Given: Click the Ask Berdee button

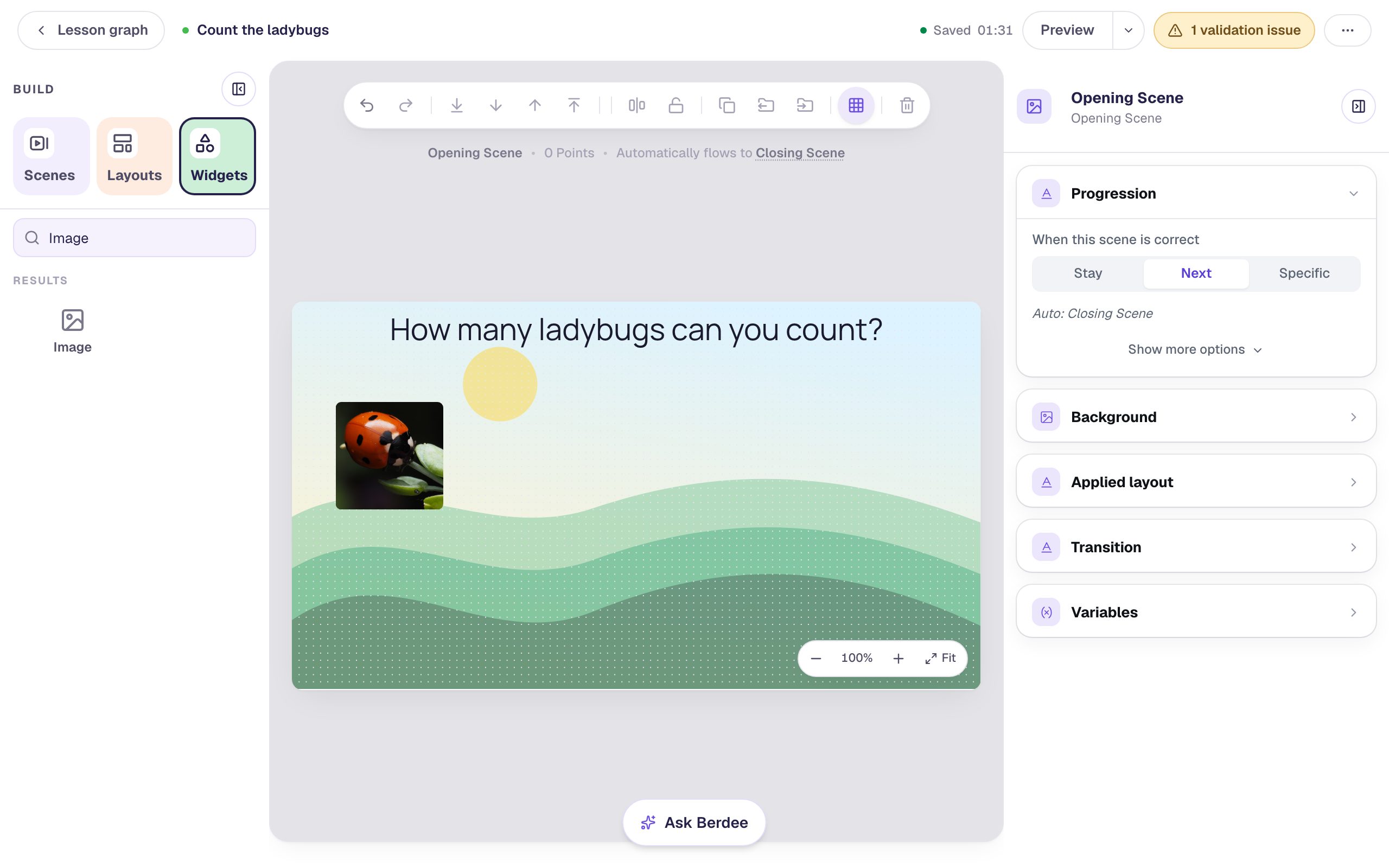Looking at the screenshot, I should click(694, 822).
